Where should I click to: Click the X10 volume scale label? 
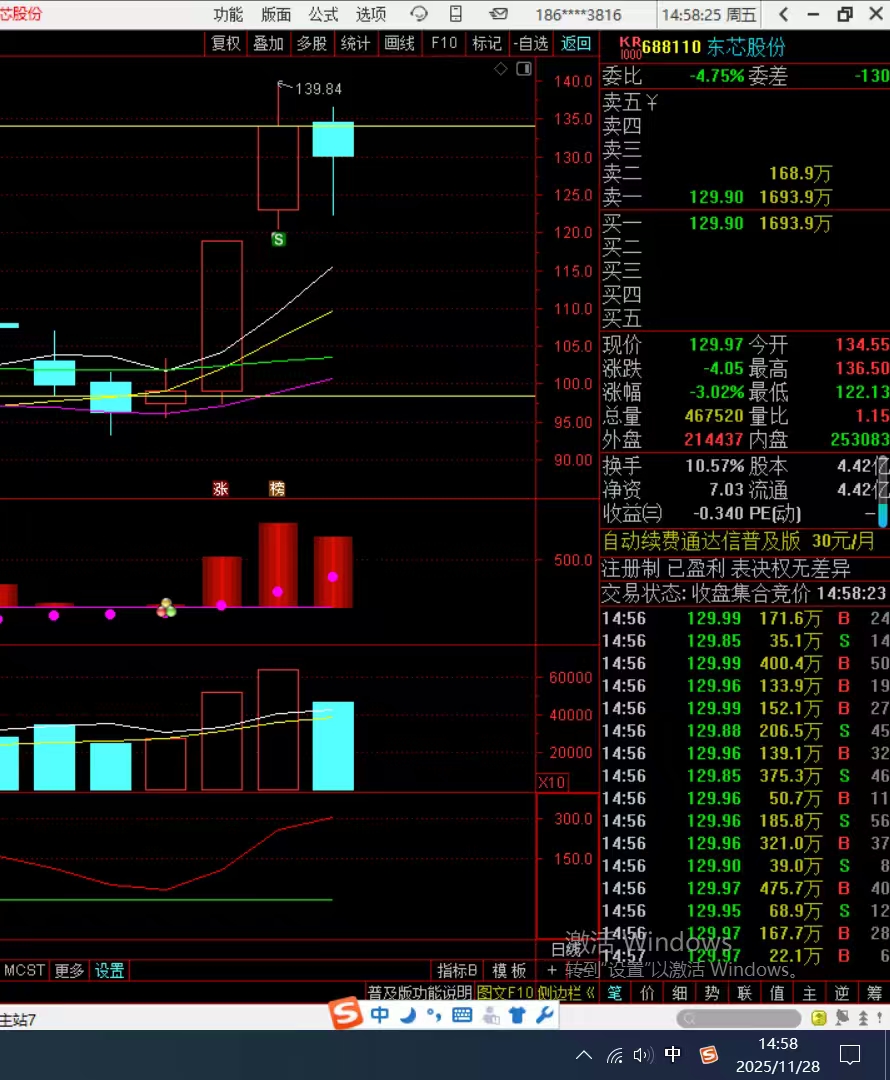[x=552, y=782]
